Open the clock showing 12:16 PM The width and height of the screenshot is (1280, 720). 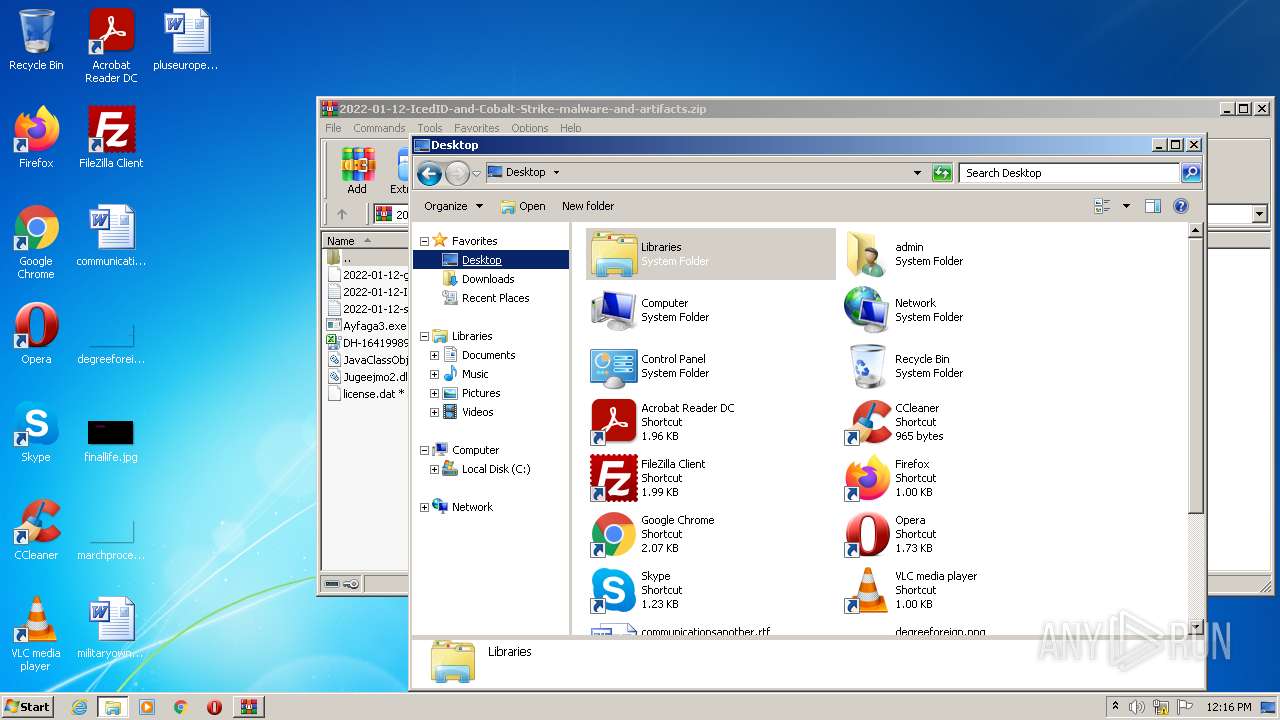(1229, 707)
